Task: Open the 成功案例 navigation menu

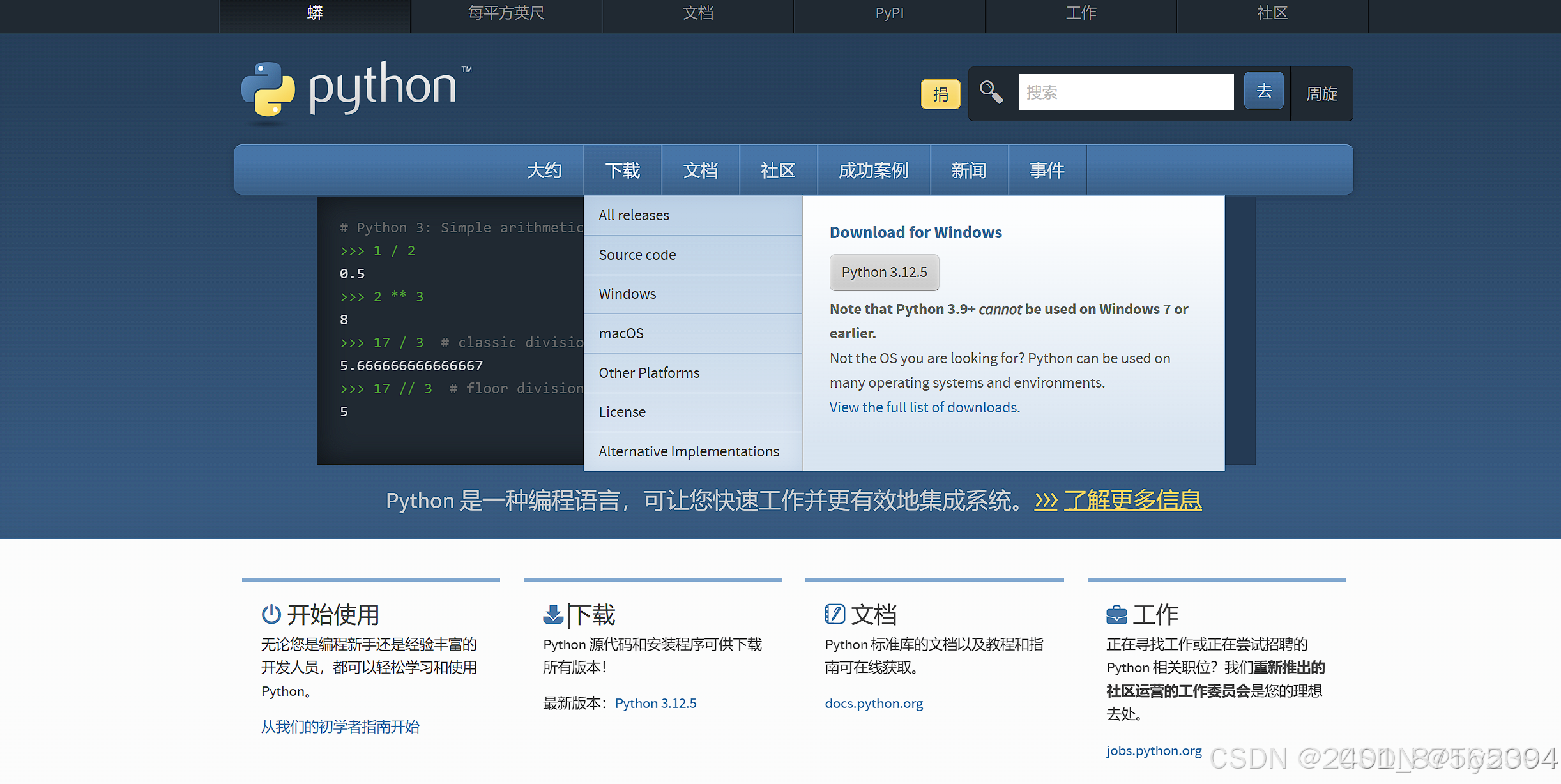Action: tap(873, 170)
